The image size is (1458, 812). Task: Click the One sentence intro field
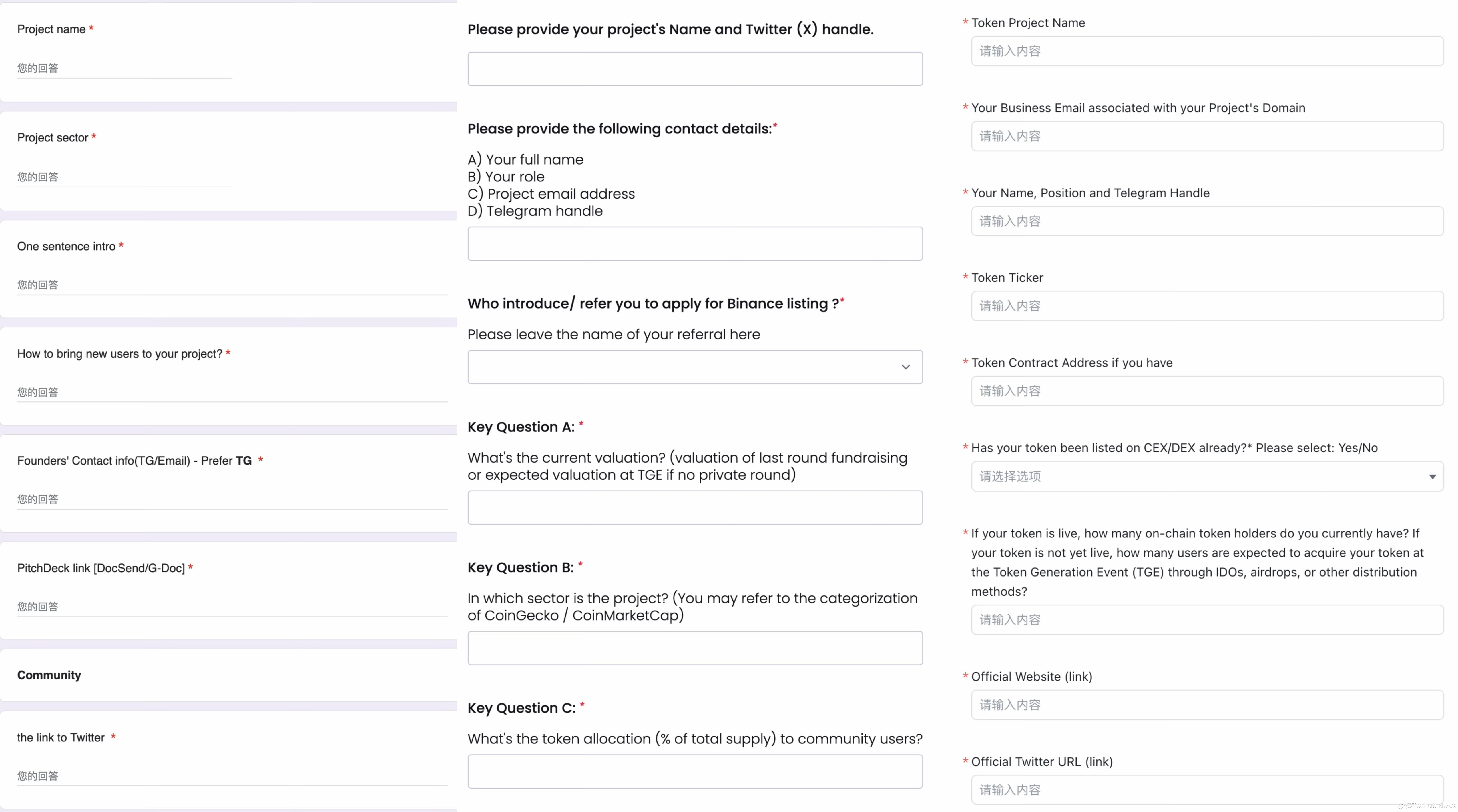point(232,285)
